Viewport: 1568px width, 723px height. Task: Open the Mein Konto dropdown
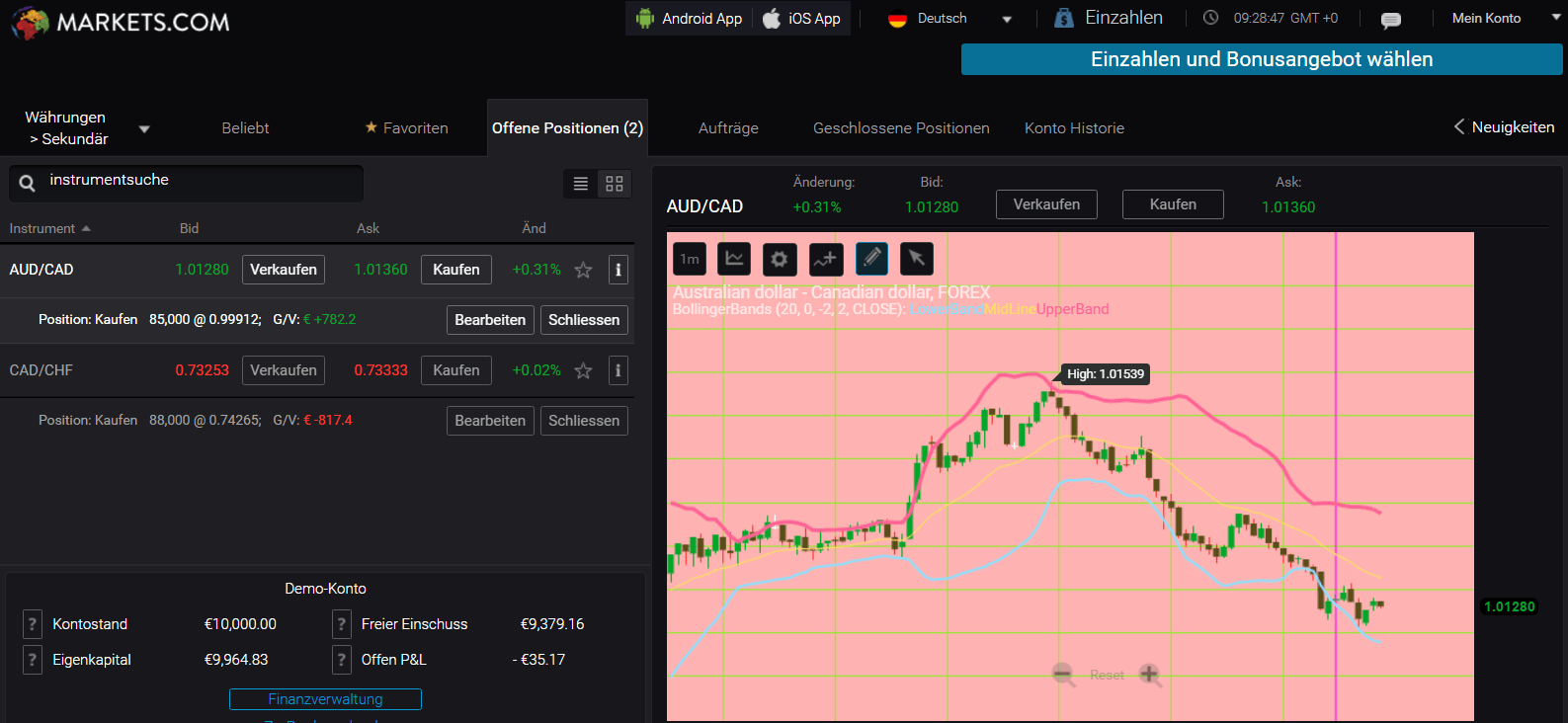(x=1506, y=19)
